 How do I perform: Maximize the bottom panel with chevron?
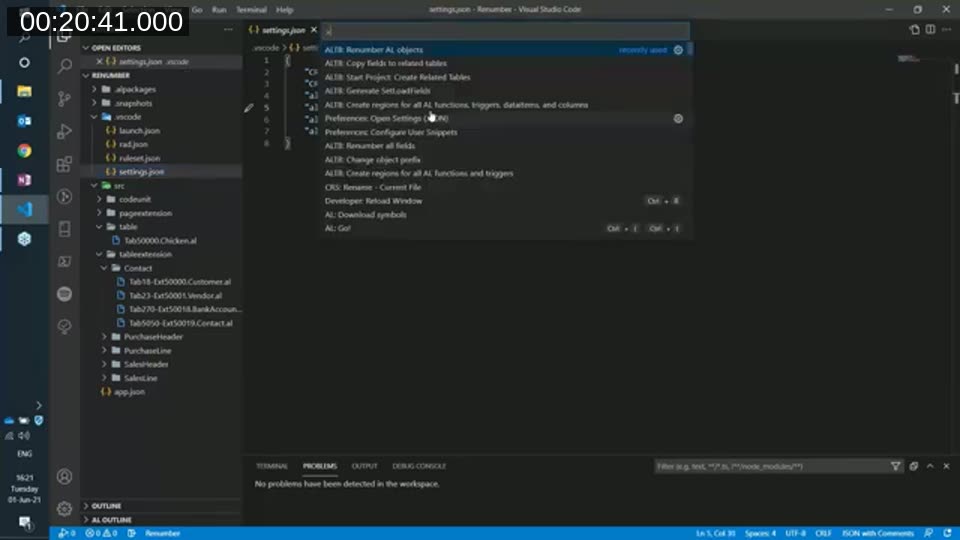pos(930,467)
